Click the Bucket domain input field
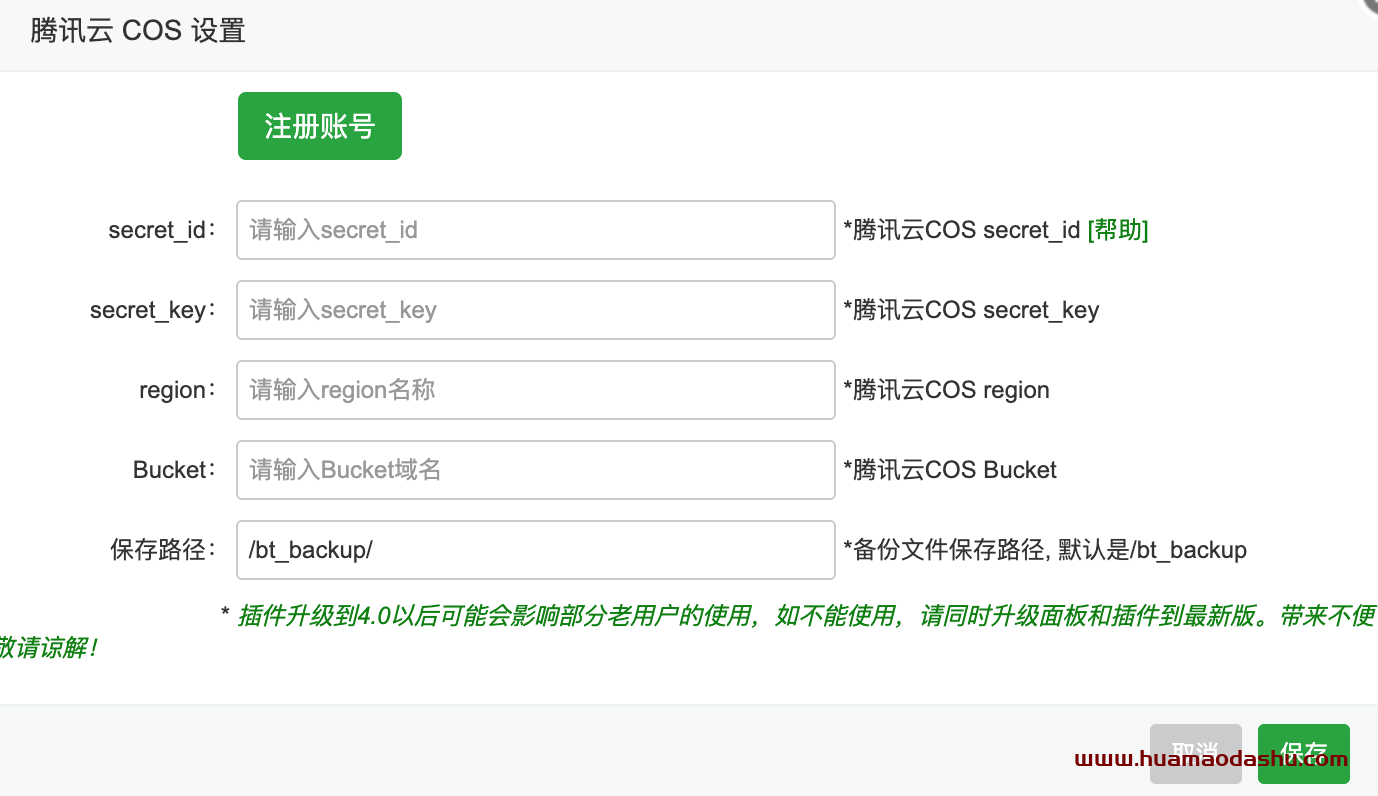The height and width of the screenshot is (796, 1378). [536, 470]
